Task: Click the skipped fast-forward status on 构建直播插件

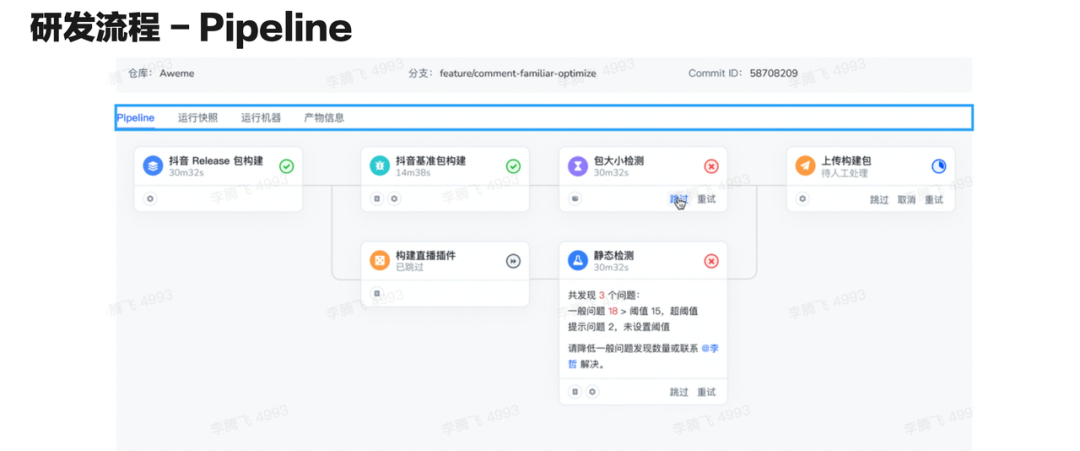Action: click(513, 261)
